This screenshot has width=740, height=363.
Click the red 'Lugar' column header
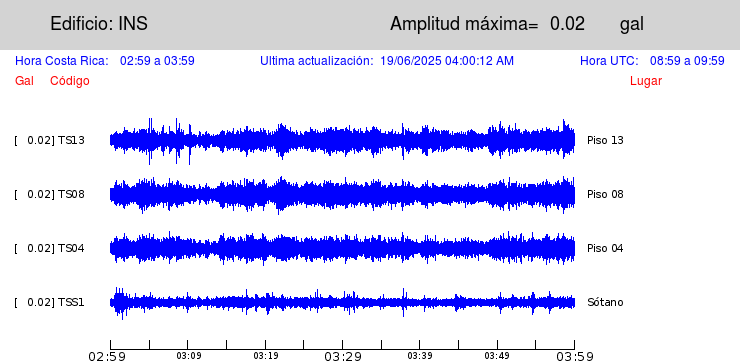[646, 81]
